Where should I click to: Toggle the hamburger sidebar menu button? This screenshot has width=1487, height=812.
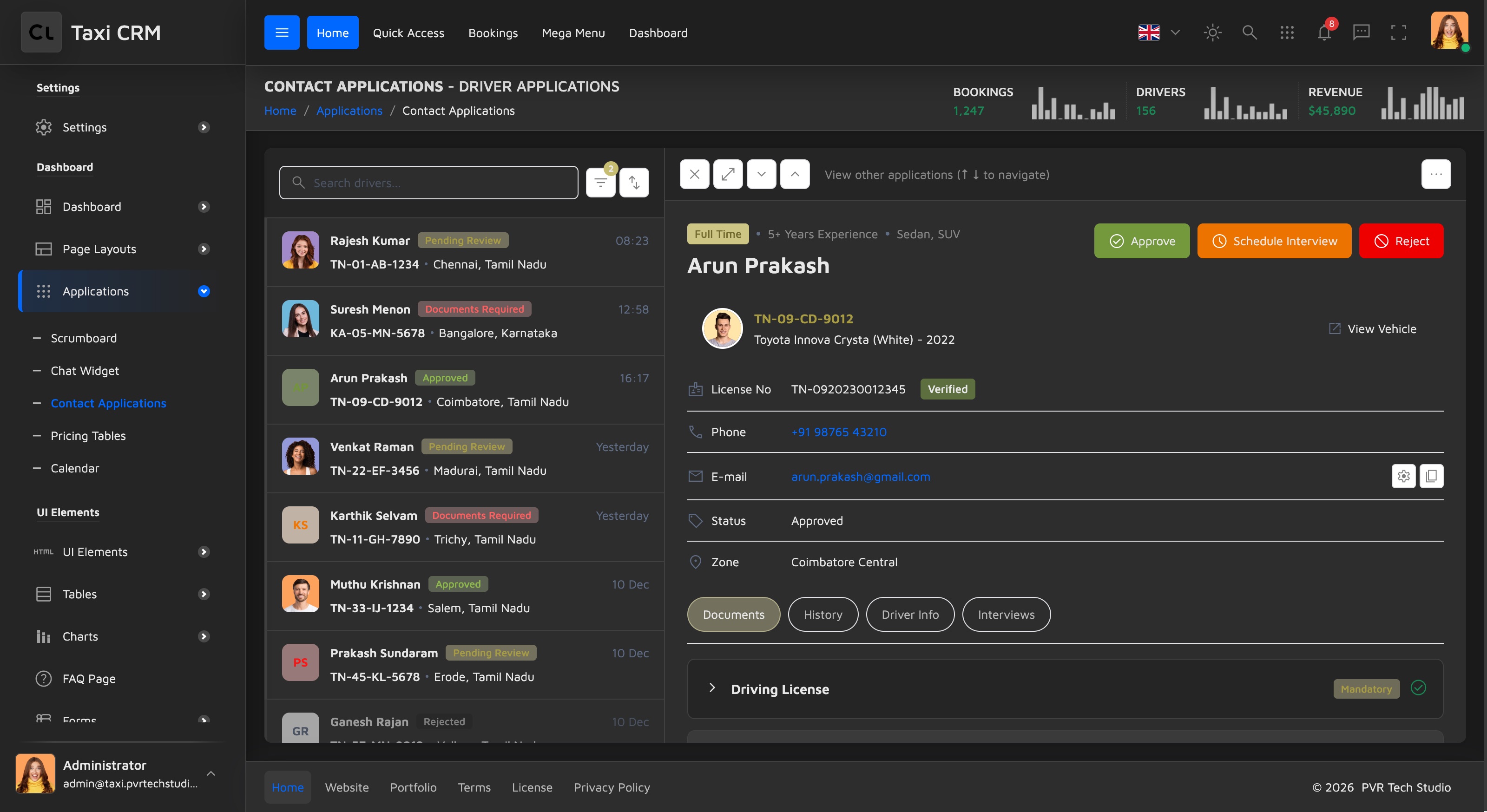(x=282, y=33)
